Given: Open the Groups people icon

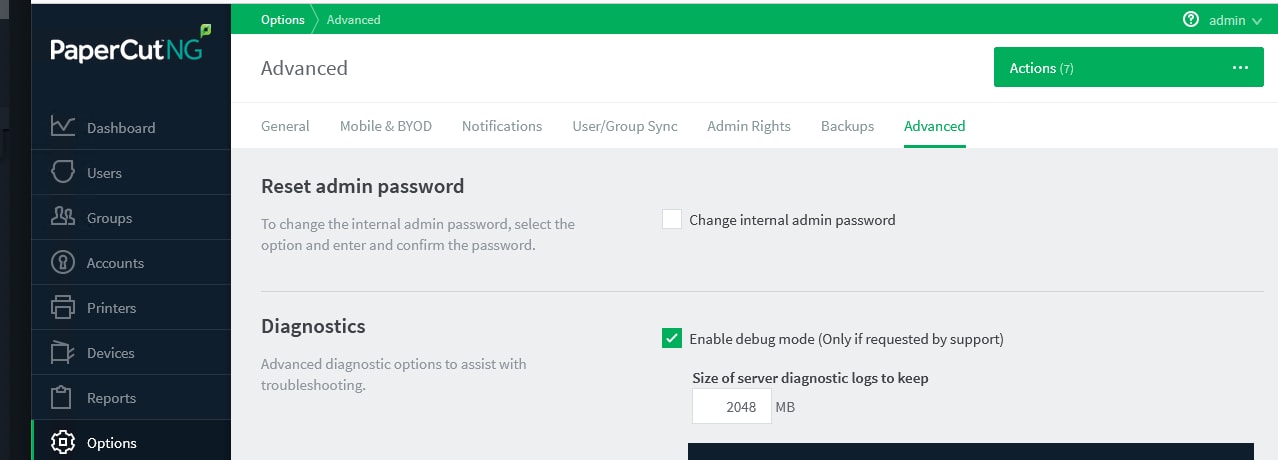Looking at the screenshot, I should point(63,217).
